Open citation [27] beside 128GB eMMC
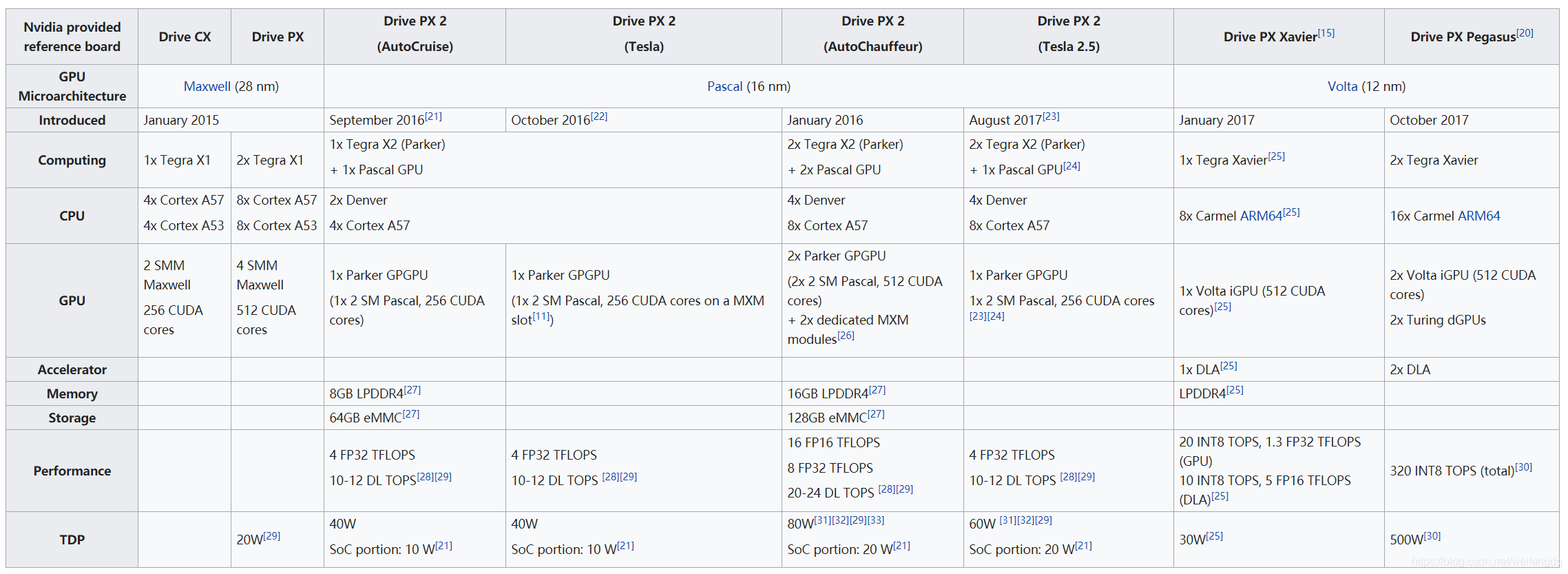The width and height of the screenshot is (1568, 574). click(876, 413)
